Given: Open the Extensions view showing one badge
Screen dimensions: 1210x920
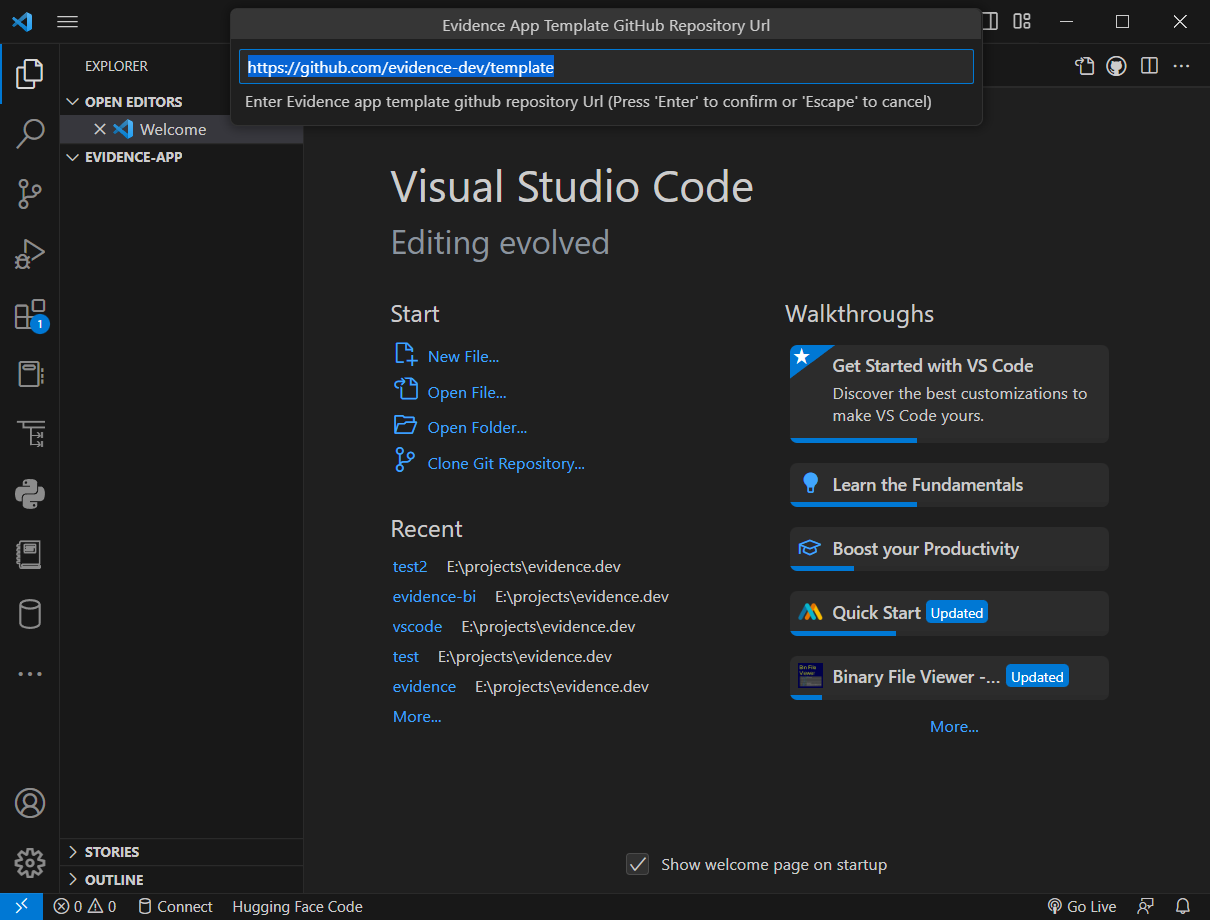Looking at the screenshot, I should [30, 314].
